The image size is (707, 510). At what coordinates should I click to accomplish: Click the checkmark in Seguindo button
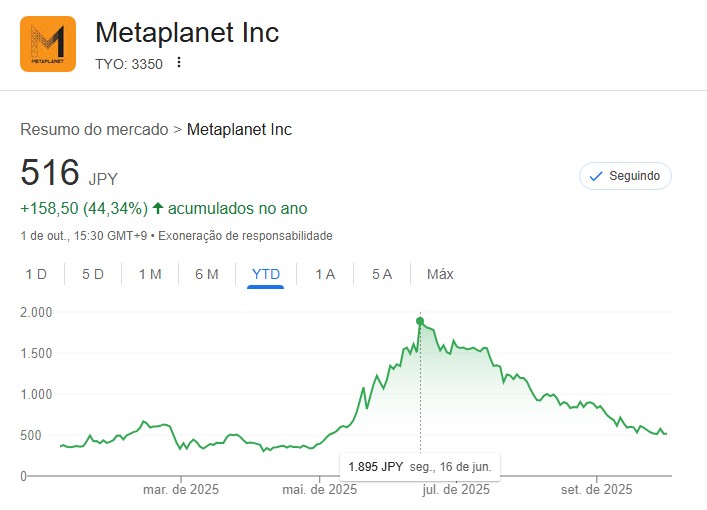(x=596, y=176)
